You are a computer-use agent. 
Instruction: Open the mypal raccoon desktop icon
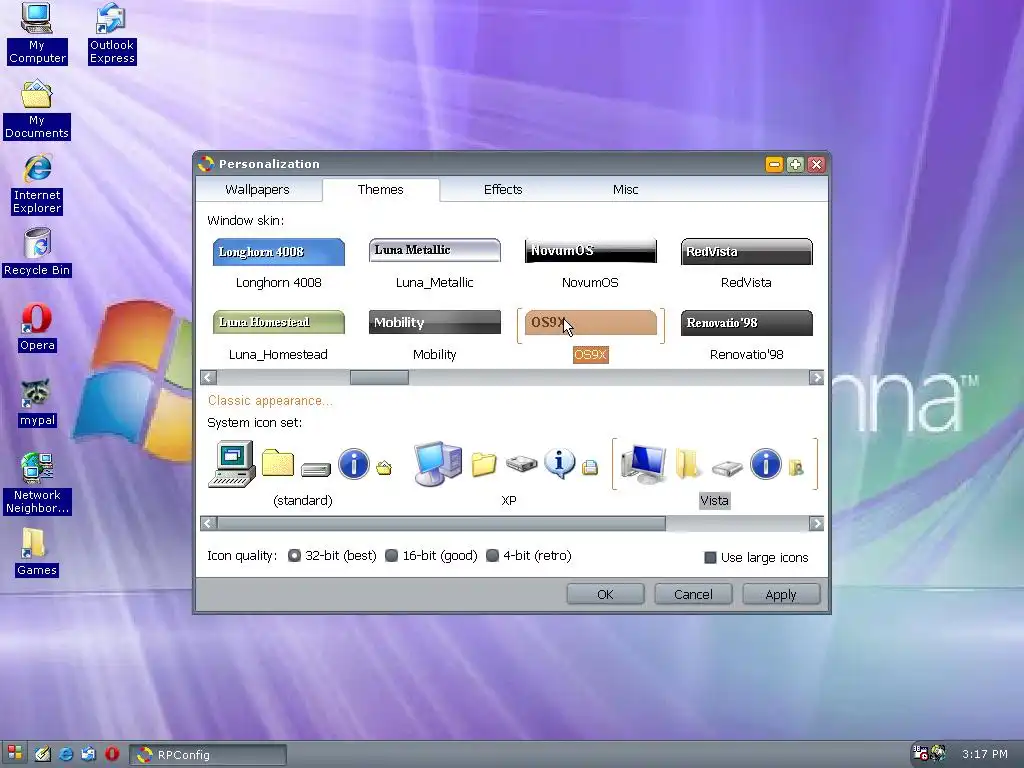click(37, 403)
